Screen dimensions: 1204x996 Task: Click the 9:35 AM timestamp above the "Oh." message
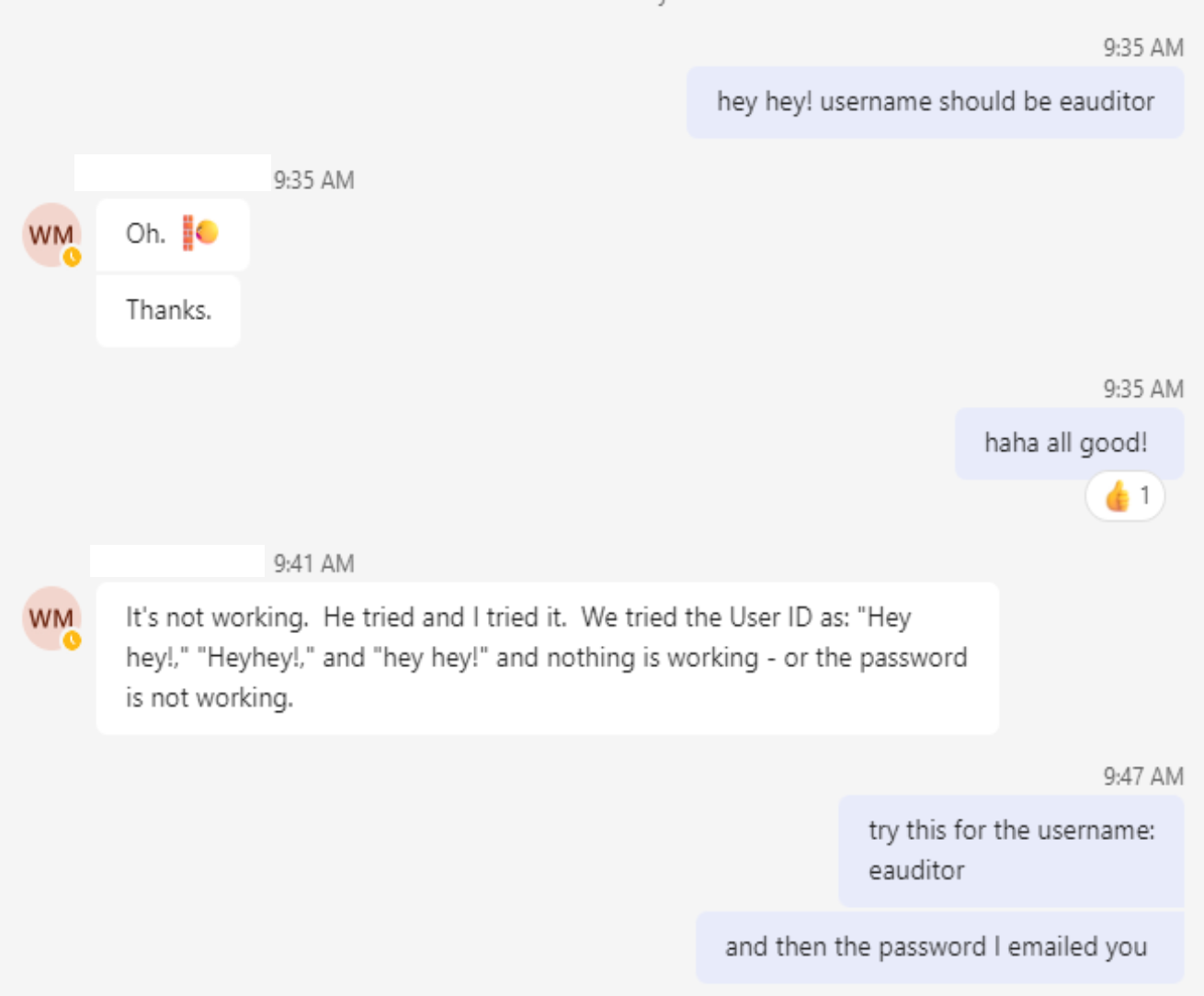pyautogui.click(x=313, y=180)
